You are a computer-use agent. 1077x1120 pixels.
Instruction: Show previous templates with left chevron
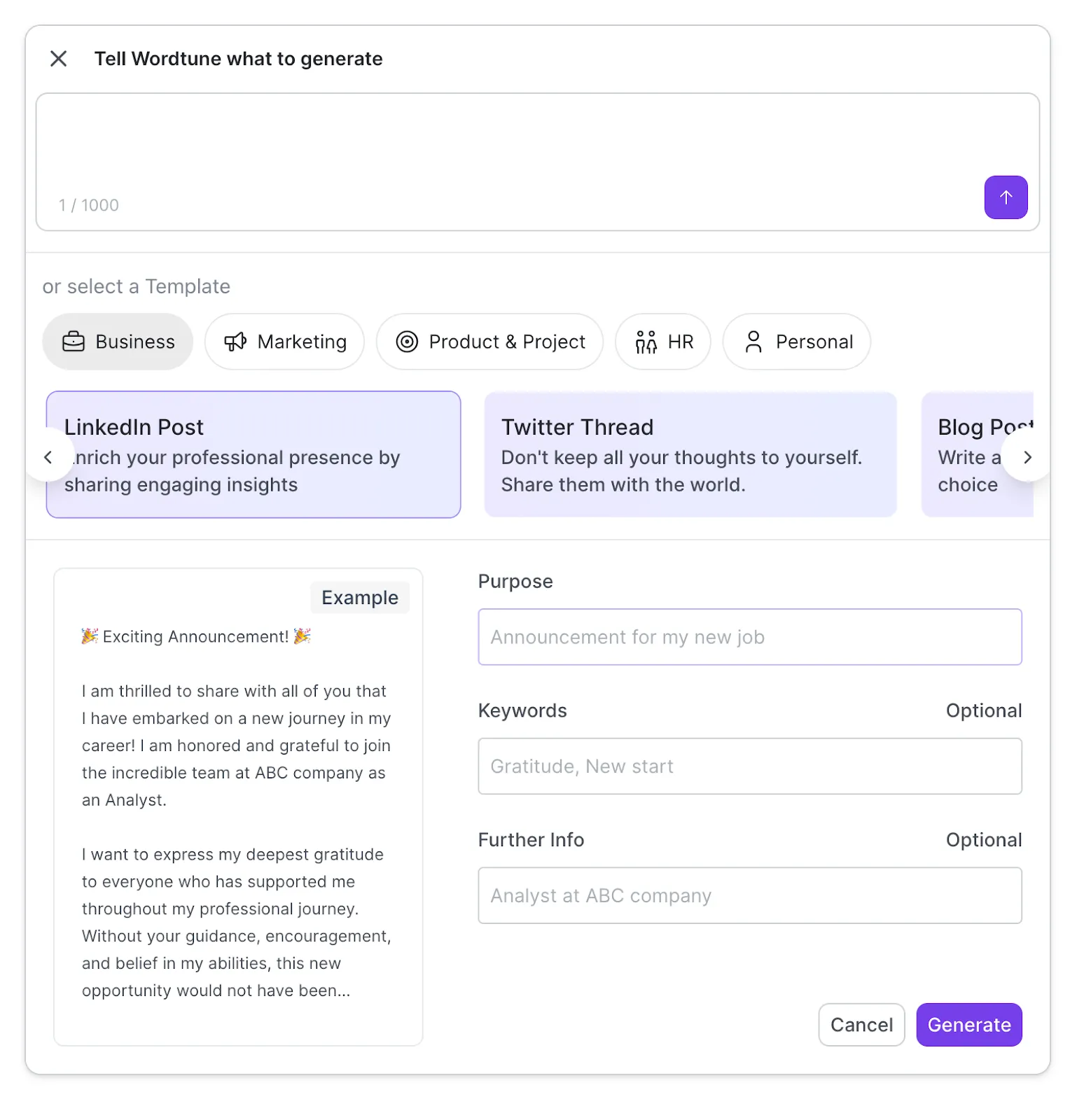pyautogui.click(x=48, y=457)
